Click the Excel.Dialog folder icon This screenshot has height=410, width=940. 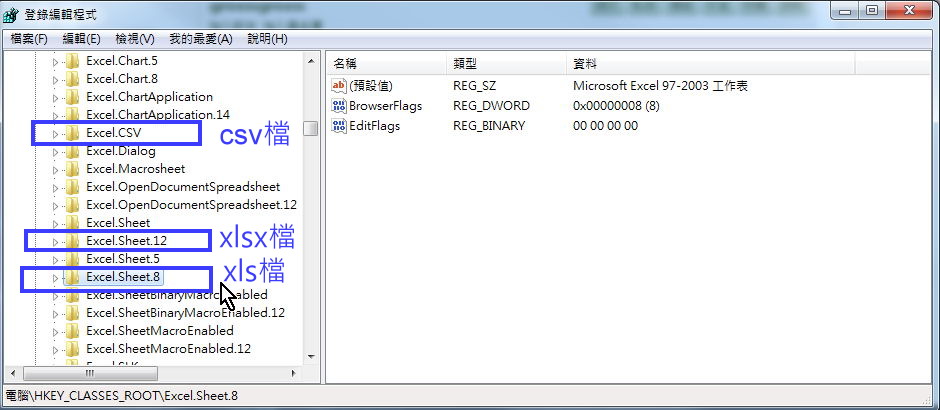[x=72, y=151]
